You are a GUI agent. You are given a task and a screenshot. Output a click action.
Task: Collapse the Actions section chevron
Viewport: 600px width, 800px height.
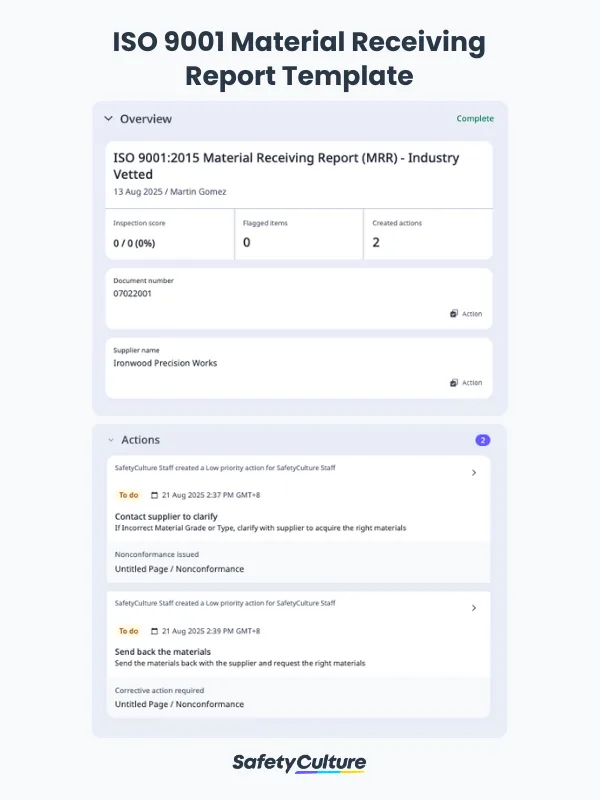point(110,440)
